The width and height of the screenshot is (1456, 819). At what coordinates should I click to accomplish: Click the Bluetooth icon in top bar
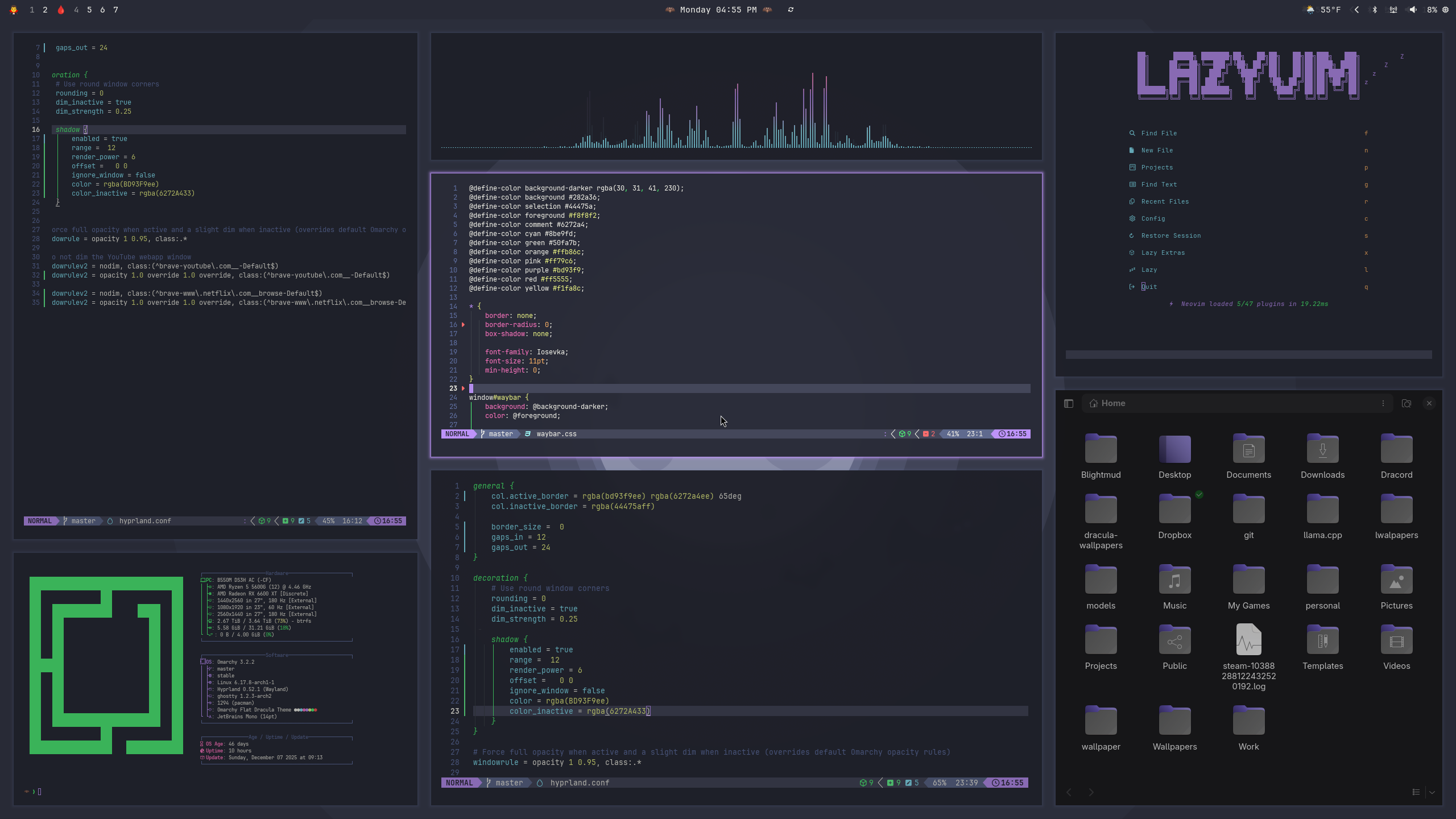tap(1375, 10)
